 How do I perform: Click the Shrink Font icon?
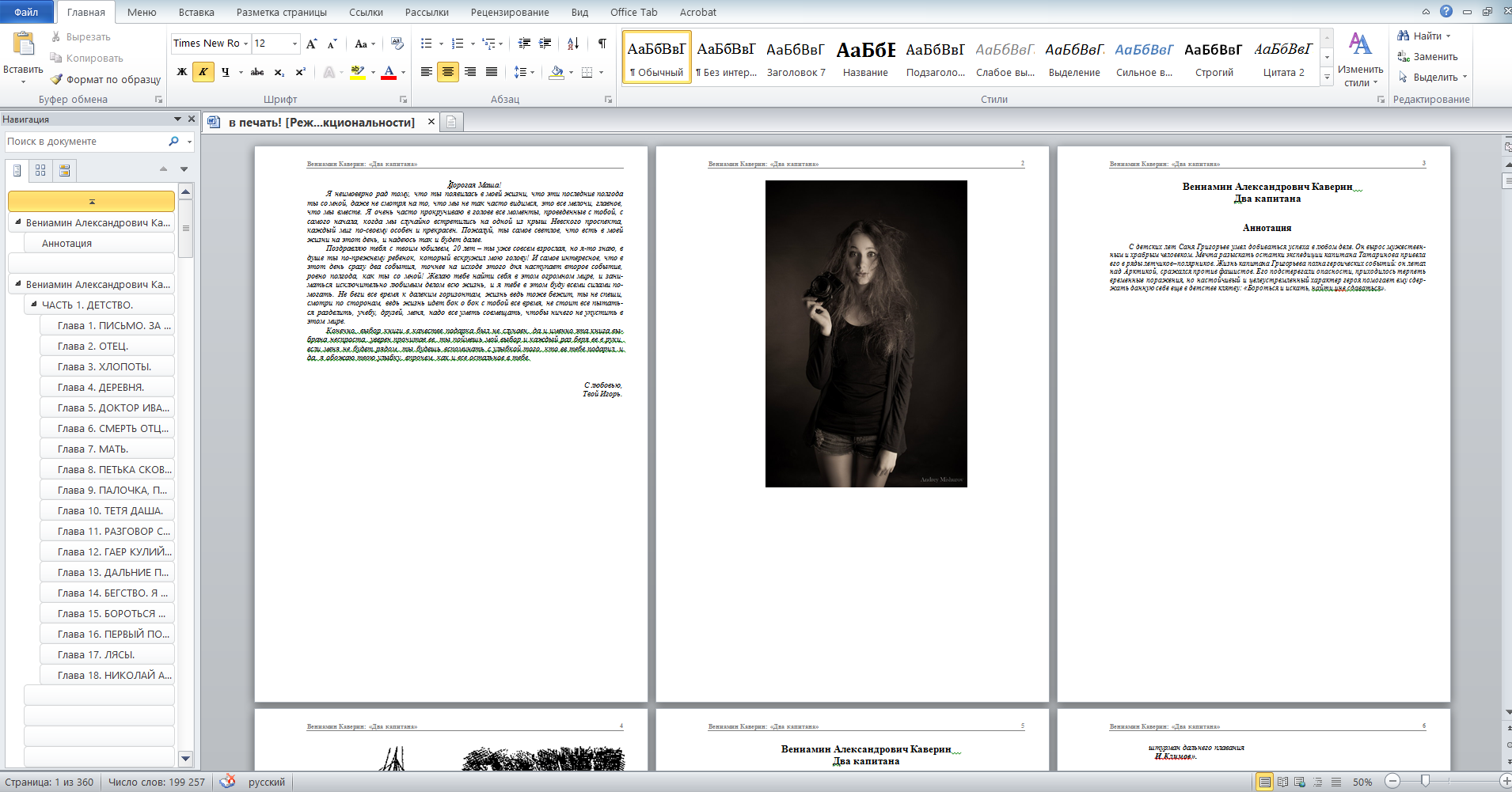click(332, 44)
